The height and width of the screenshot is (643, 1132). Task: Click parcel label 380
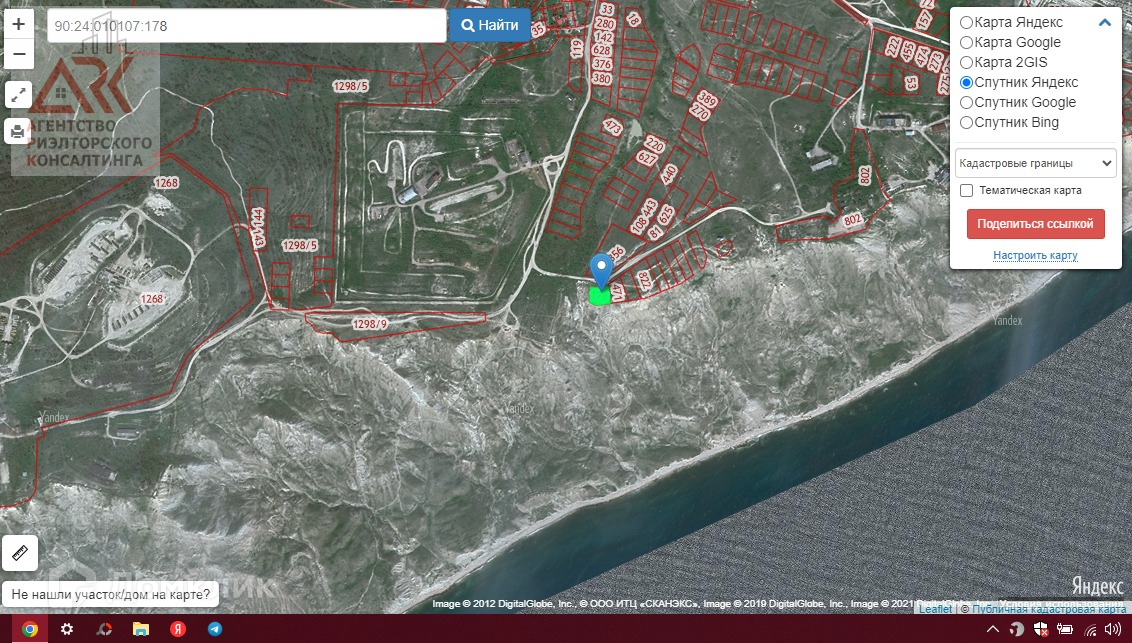point(602,79)
